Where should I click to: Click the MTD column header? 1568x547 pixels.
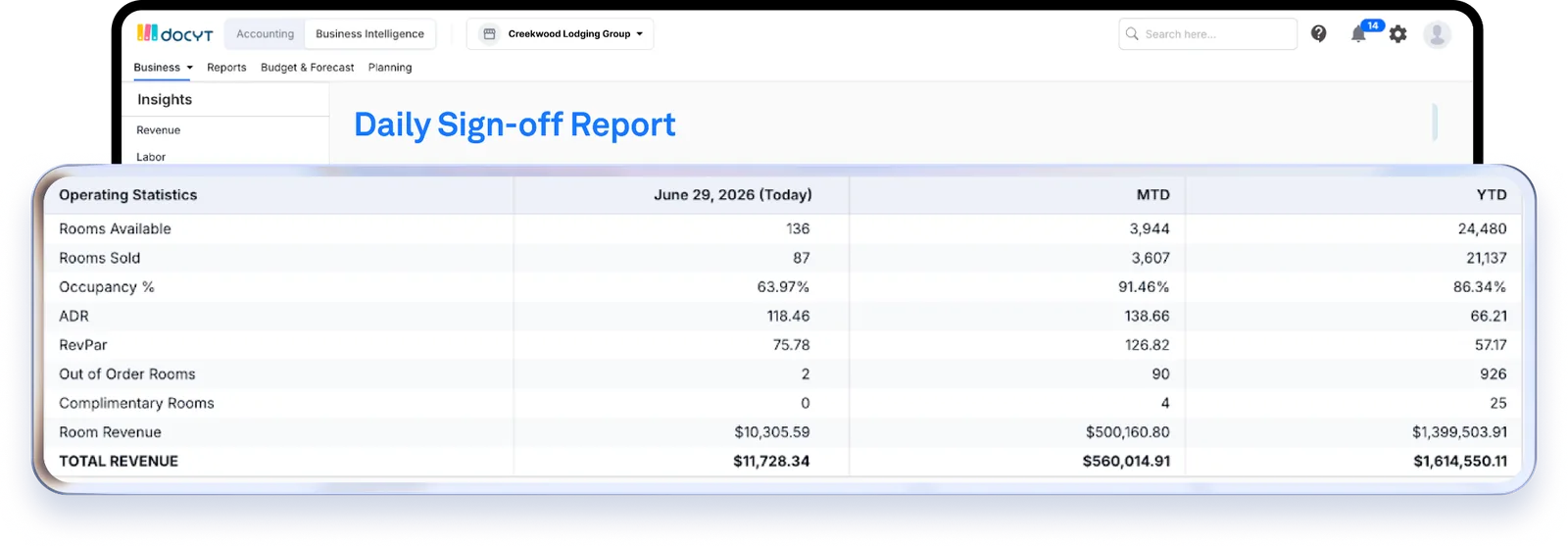click(1153, 195)
